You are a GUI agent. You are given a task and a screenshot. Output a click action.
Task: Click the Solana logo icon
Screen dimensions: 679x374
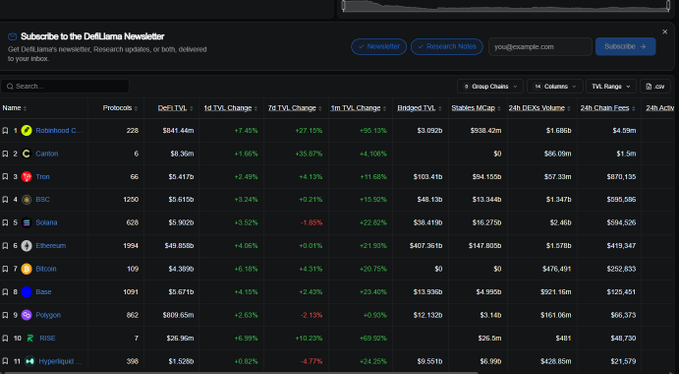coord(26,222)
